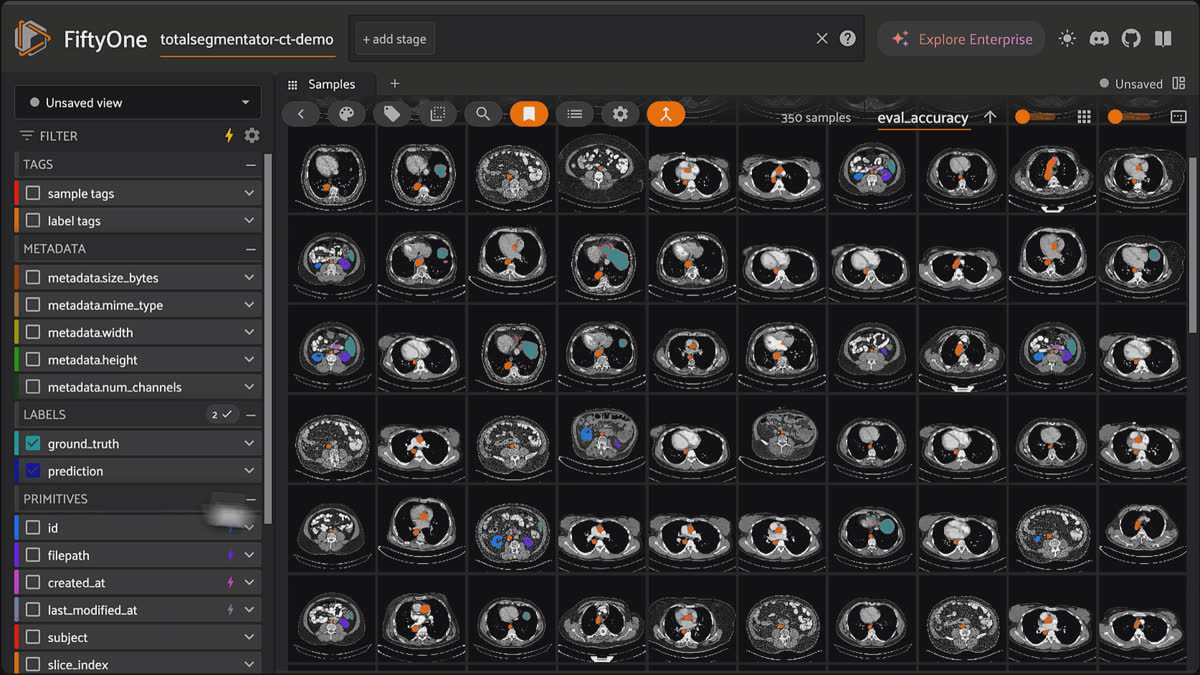Image resolution: width=1200 pixels, height=675 pixels.
Task: Toggle light/dark theme sun icon
Action: 1067,39
